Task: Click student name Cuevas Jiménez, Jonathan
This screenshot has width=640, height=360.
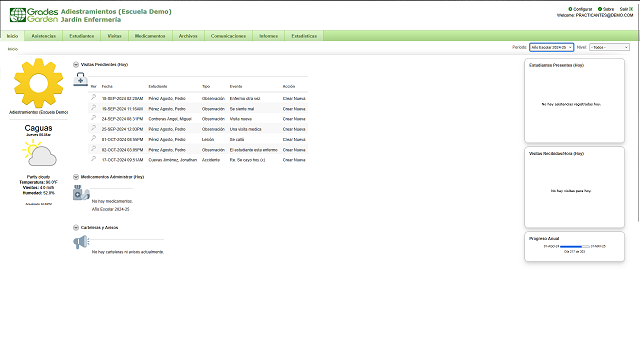Action: tap(173, 160)
